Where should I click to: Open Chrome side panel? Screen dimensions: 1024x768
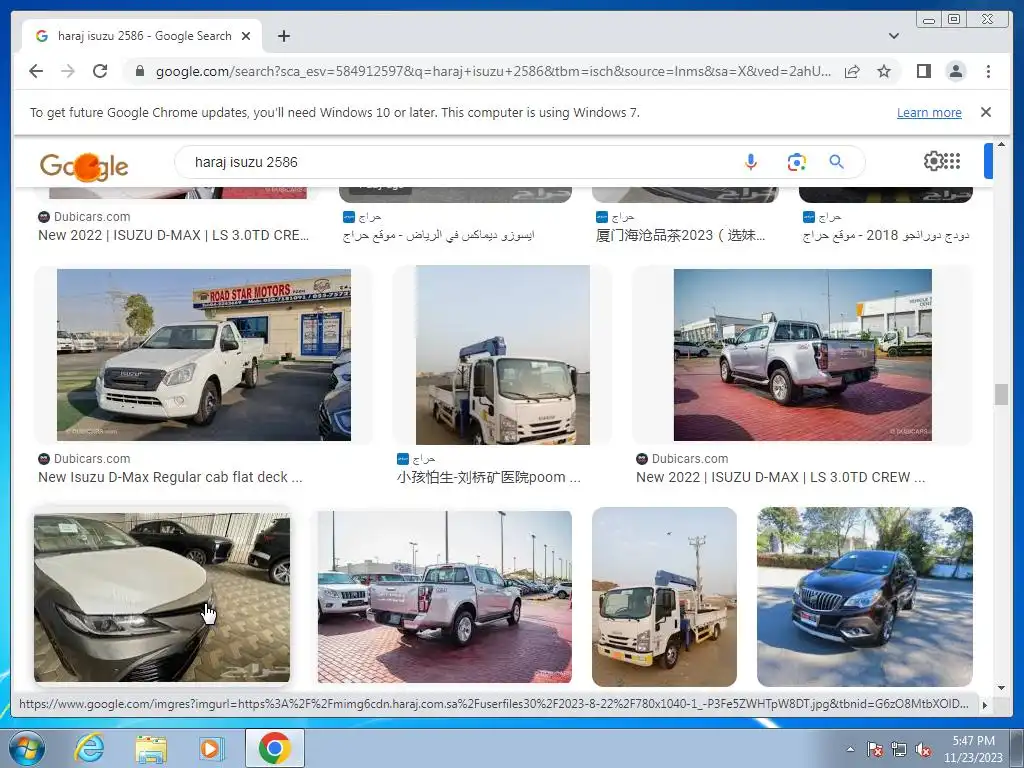click(x=923, y=71)
